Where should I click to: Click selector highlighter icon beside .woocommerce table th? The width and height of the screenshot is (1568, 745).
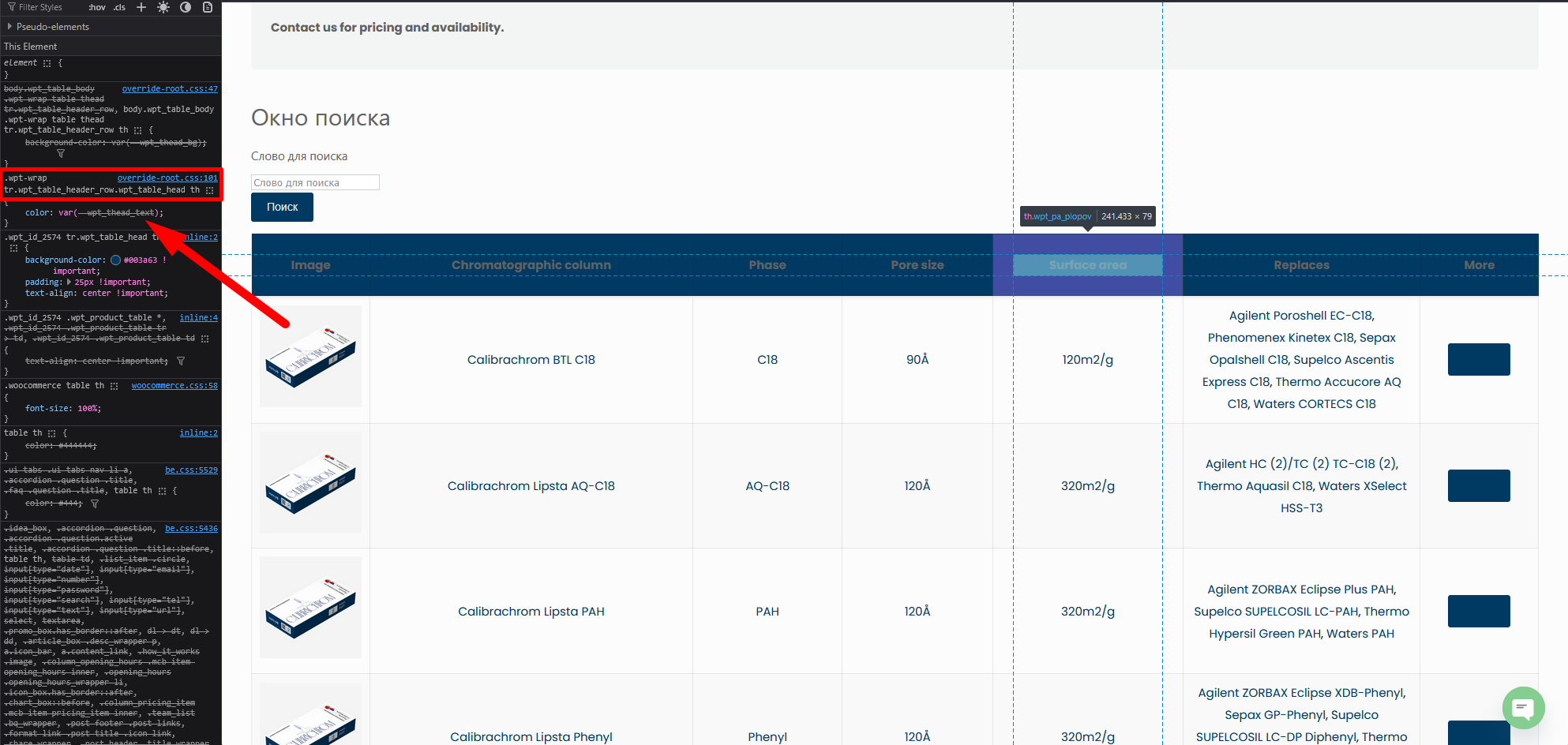(114, 386)
